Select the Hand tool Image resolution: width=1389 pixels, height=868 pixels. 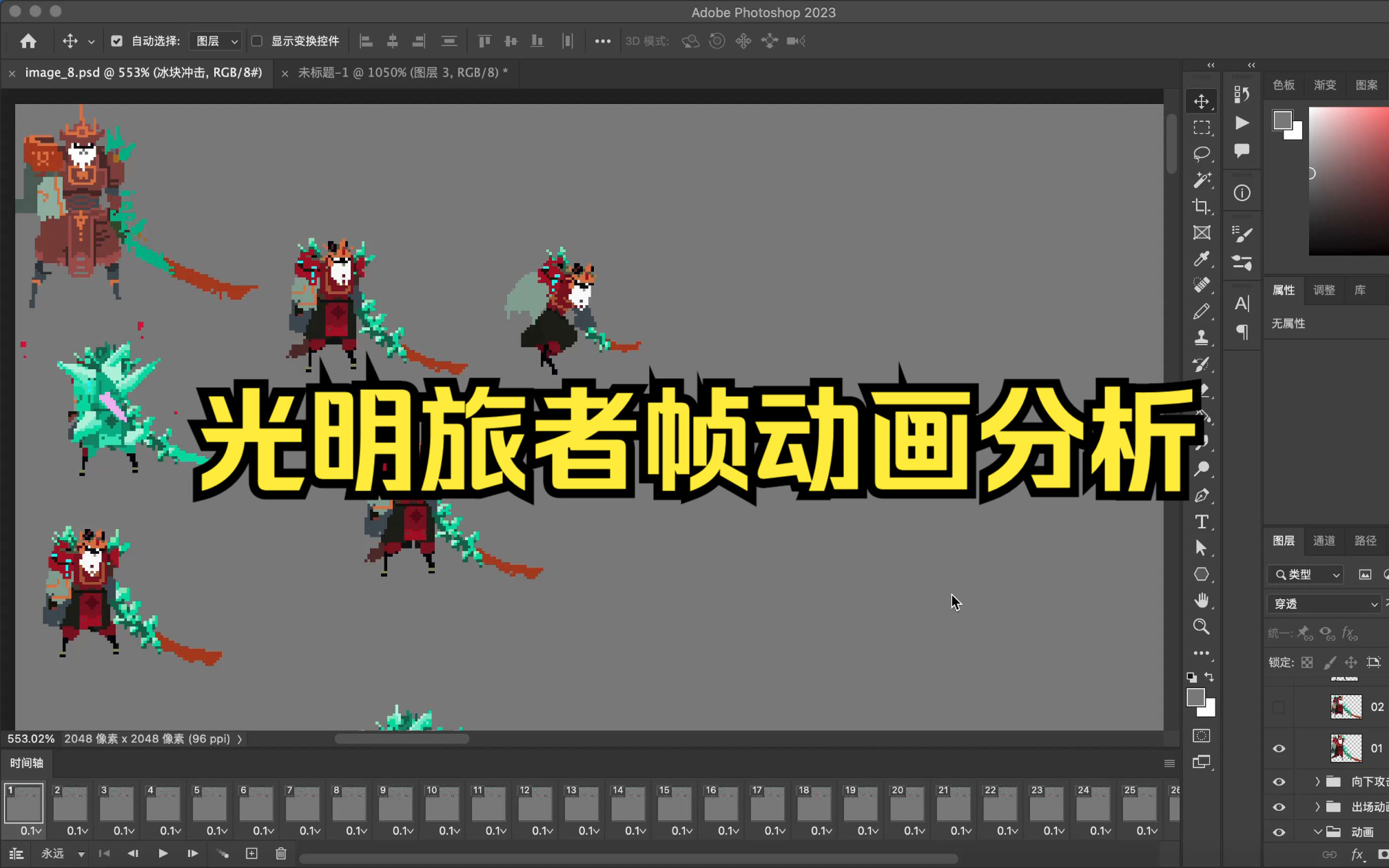tap(1202, 601)
